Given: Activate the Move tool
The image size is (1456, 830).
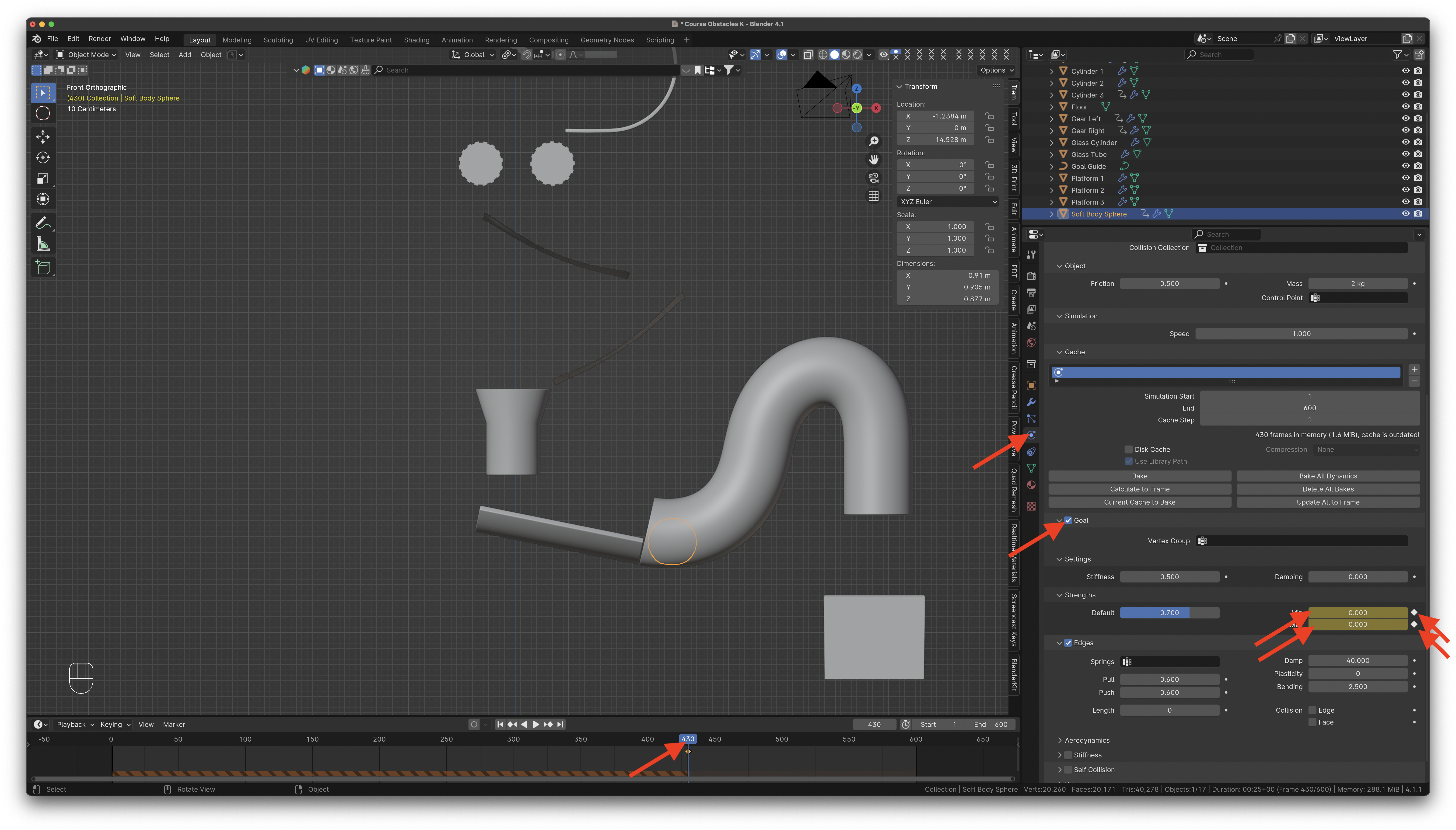Looking at the screenshot, I should click(43, 137).
